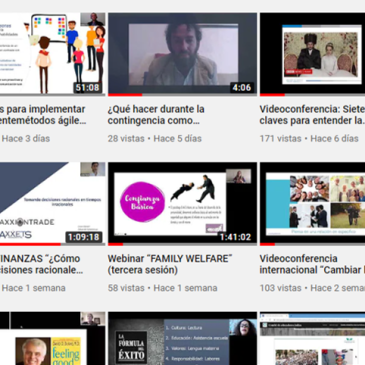Viewport: 365px width, 365px height.
Task: Open title '¿Qué hacer durante la contingencia como…'
Action: (156, 115)
